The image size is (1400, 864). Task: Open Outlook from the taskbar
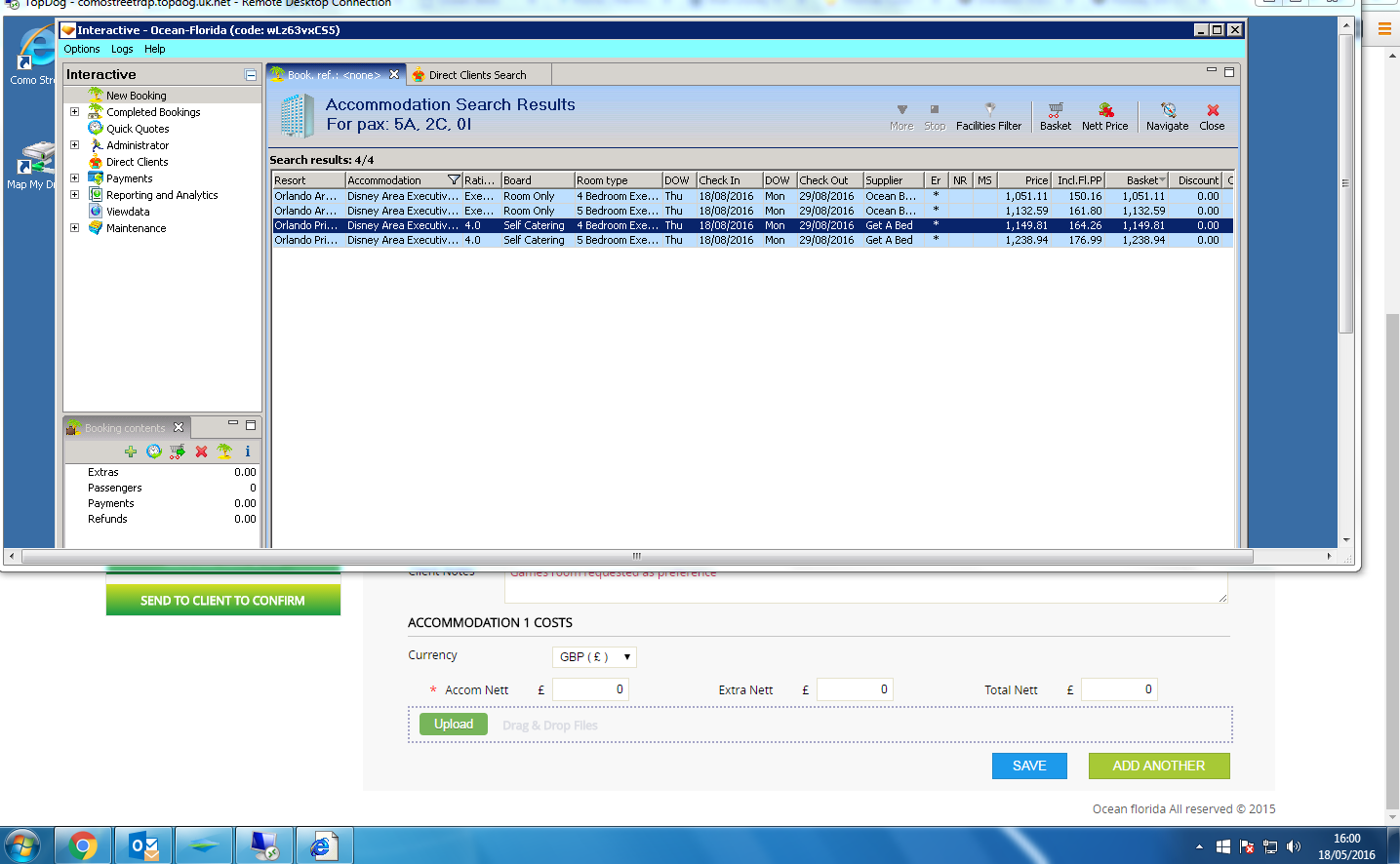(143, 845)
